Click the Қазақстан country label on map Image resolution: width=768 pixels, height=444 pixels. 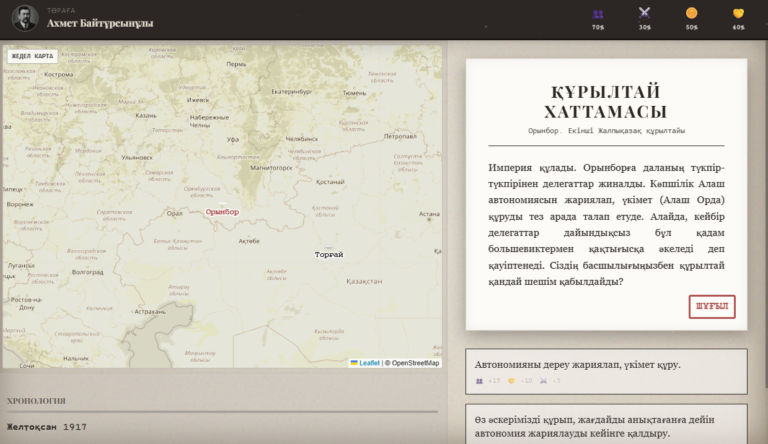tap(364, 281)
